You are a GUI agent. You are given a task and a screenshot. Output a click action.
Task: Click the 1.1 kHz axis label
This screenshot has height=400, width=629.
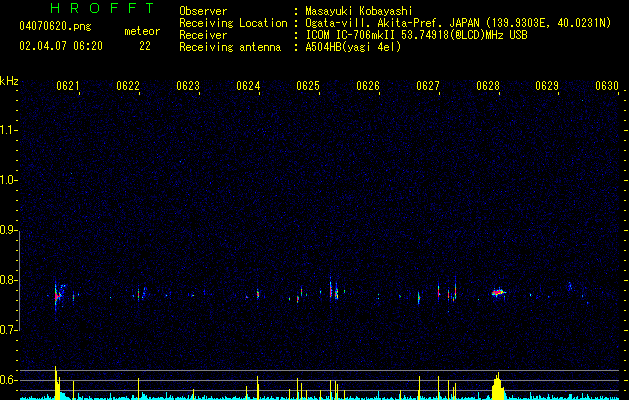click(8, 130)
